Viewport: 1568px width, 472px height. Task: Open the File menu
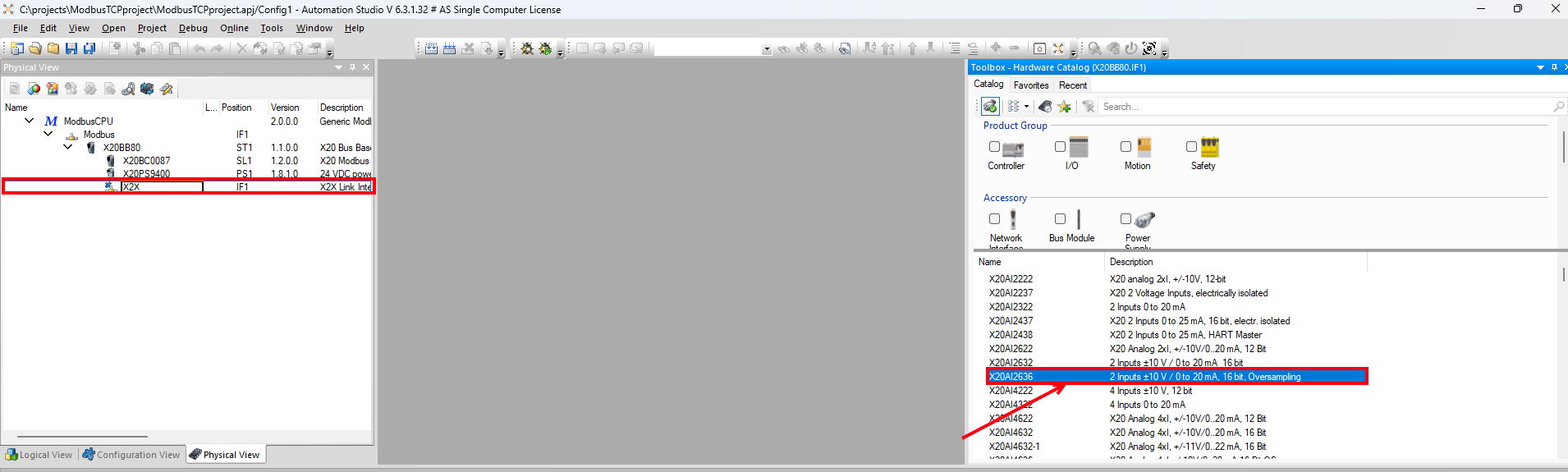(21, 28)
